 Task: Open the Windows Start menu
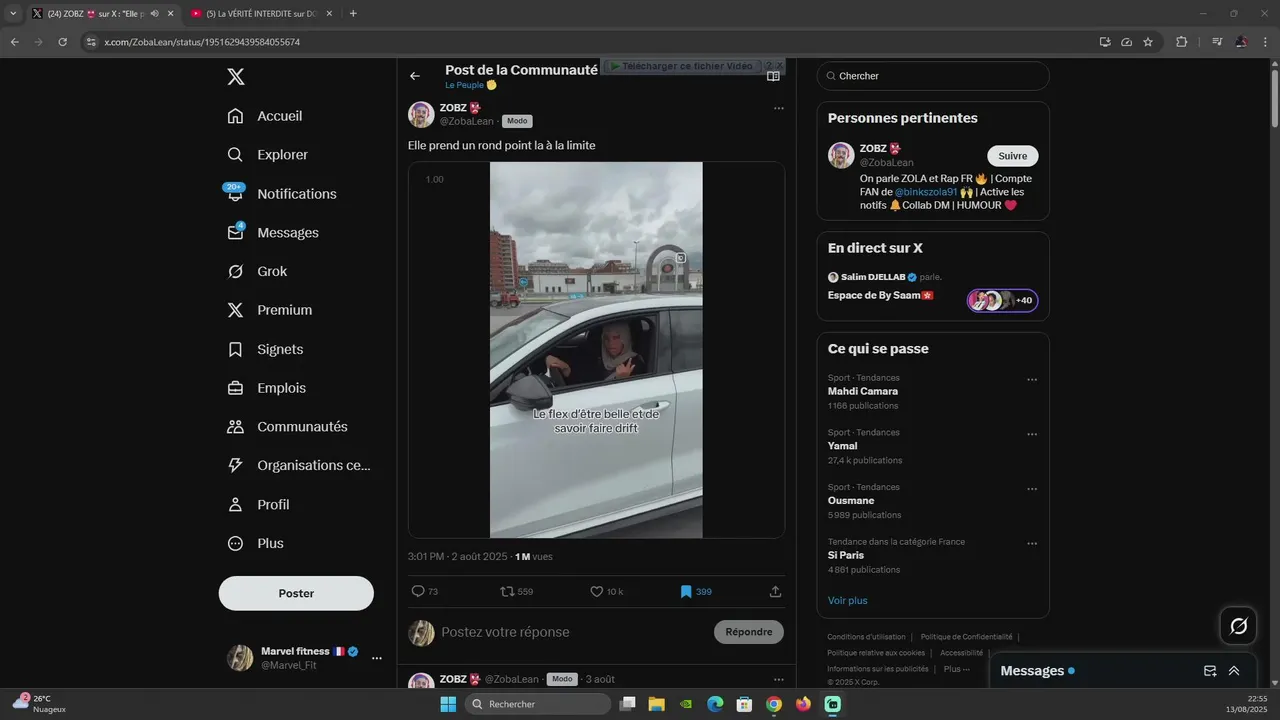pos(448,704)
